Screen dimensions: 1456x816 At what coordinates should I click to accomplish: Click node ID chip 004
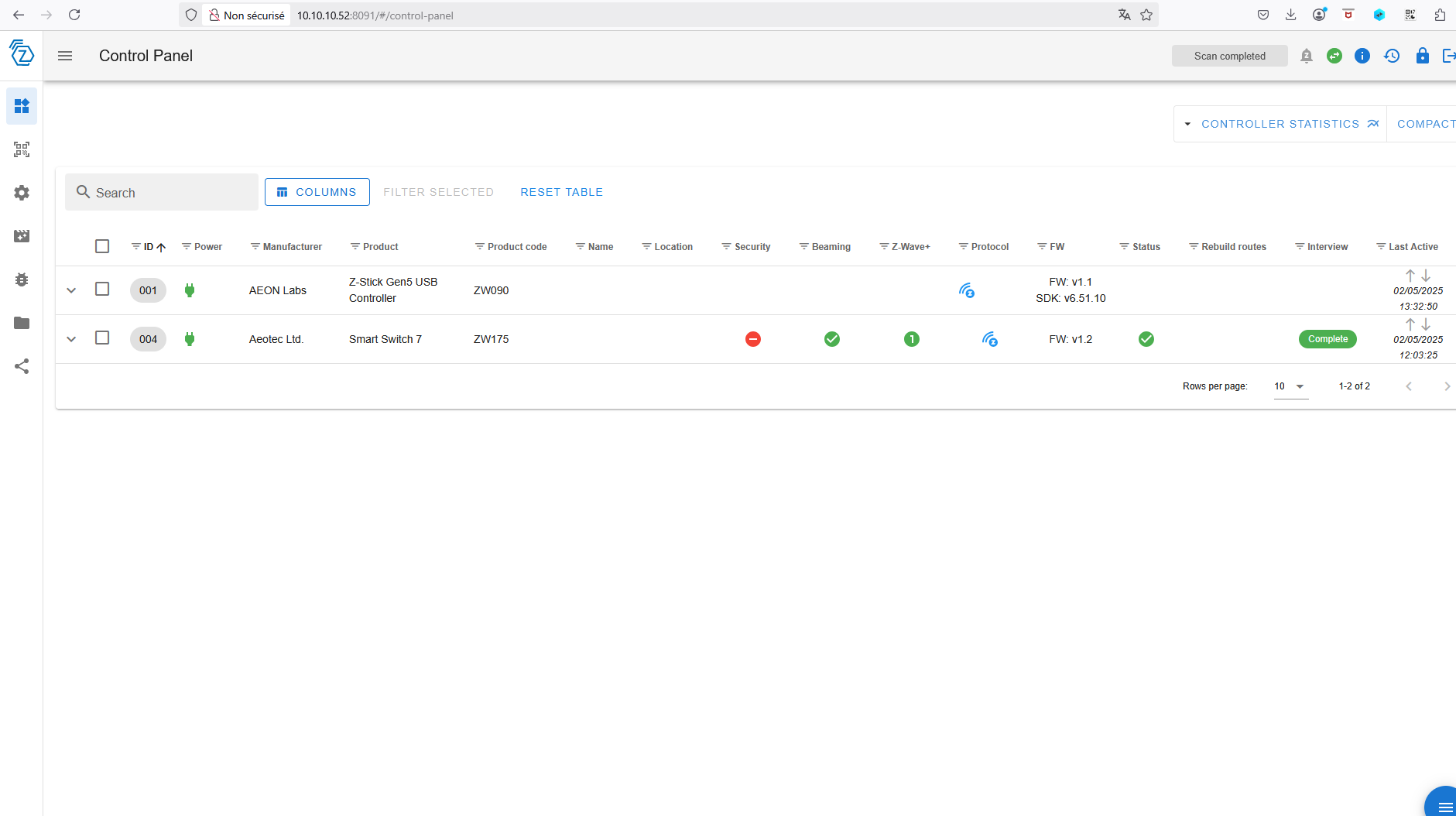point(148,339)
